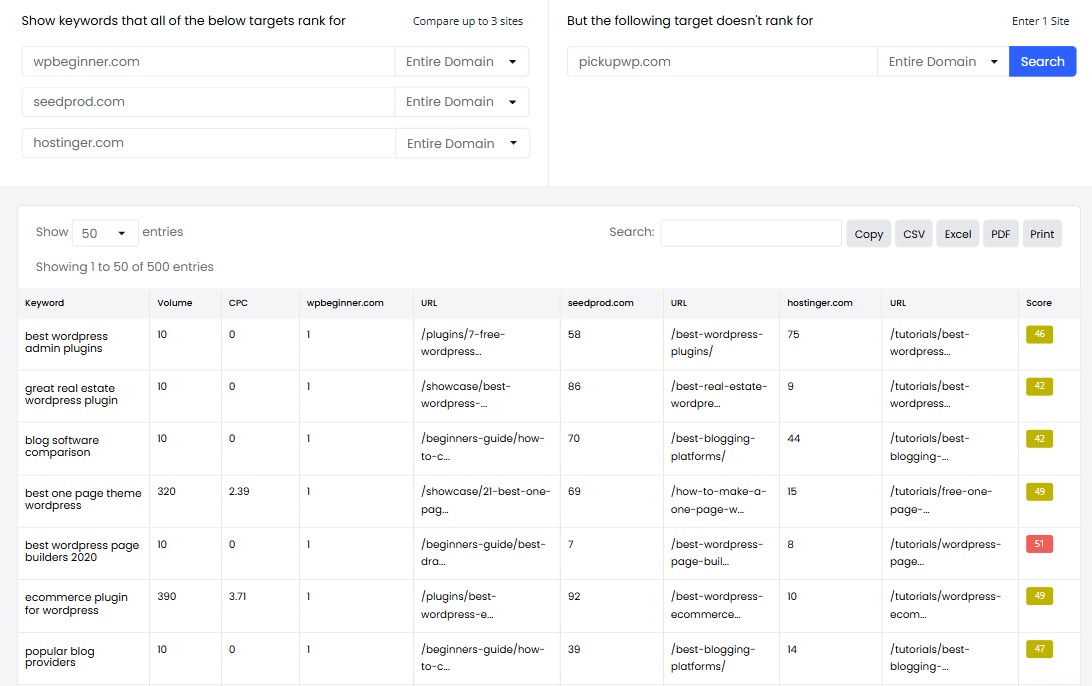This screenshot has height=686, width=1092.
Task: Click URL '/plugins/best-wordpress-e...'
Action: [x=458, y=605]
